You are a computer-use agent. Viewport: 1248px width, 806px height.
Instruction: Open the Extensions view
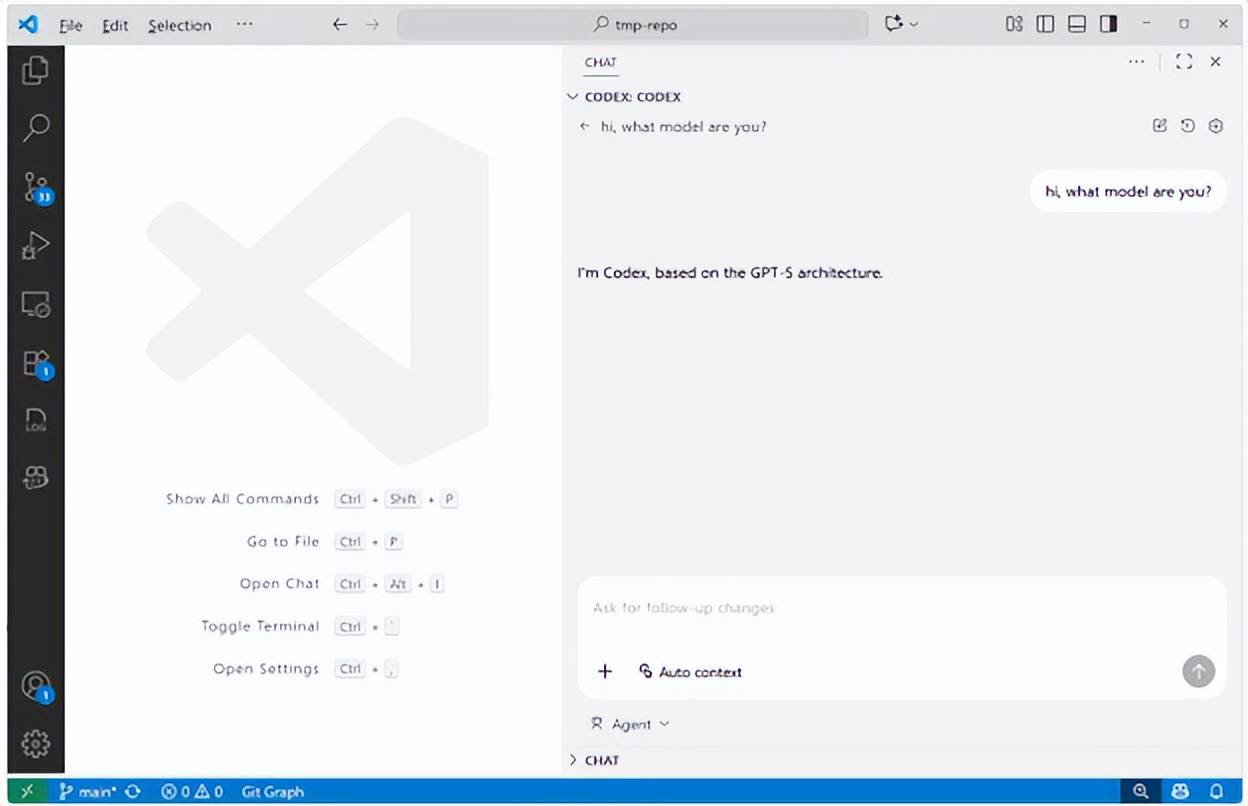click(36, 363)
